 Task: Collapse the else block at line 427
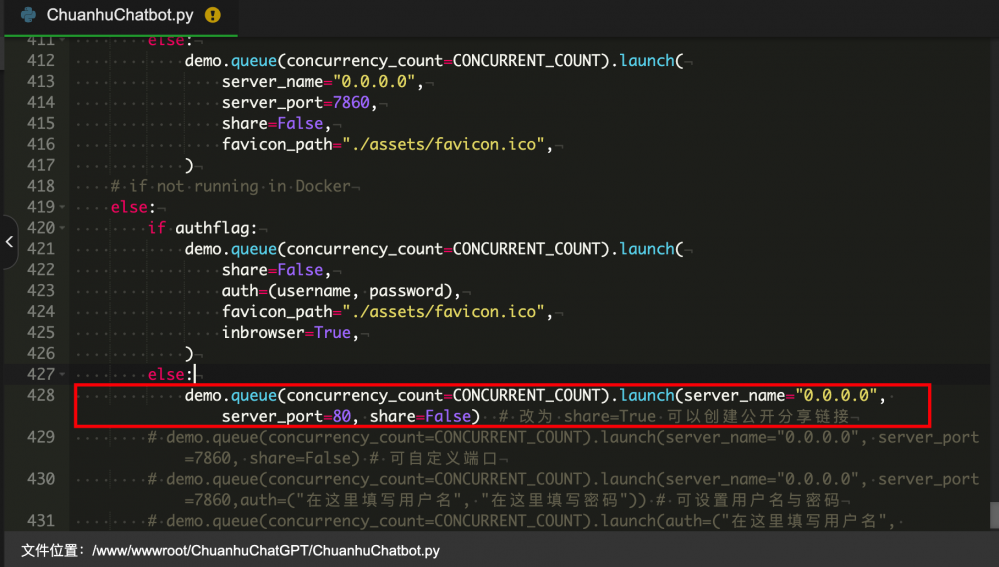(x=63, y=375)
